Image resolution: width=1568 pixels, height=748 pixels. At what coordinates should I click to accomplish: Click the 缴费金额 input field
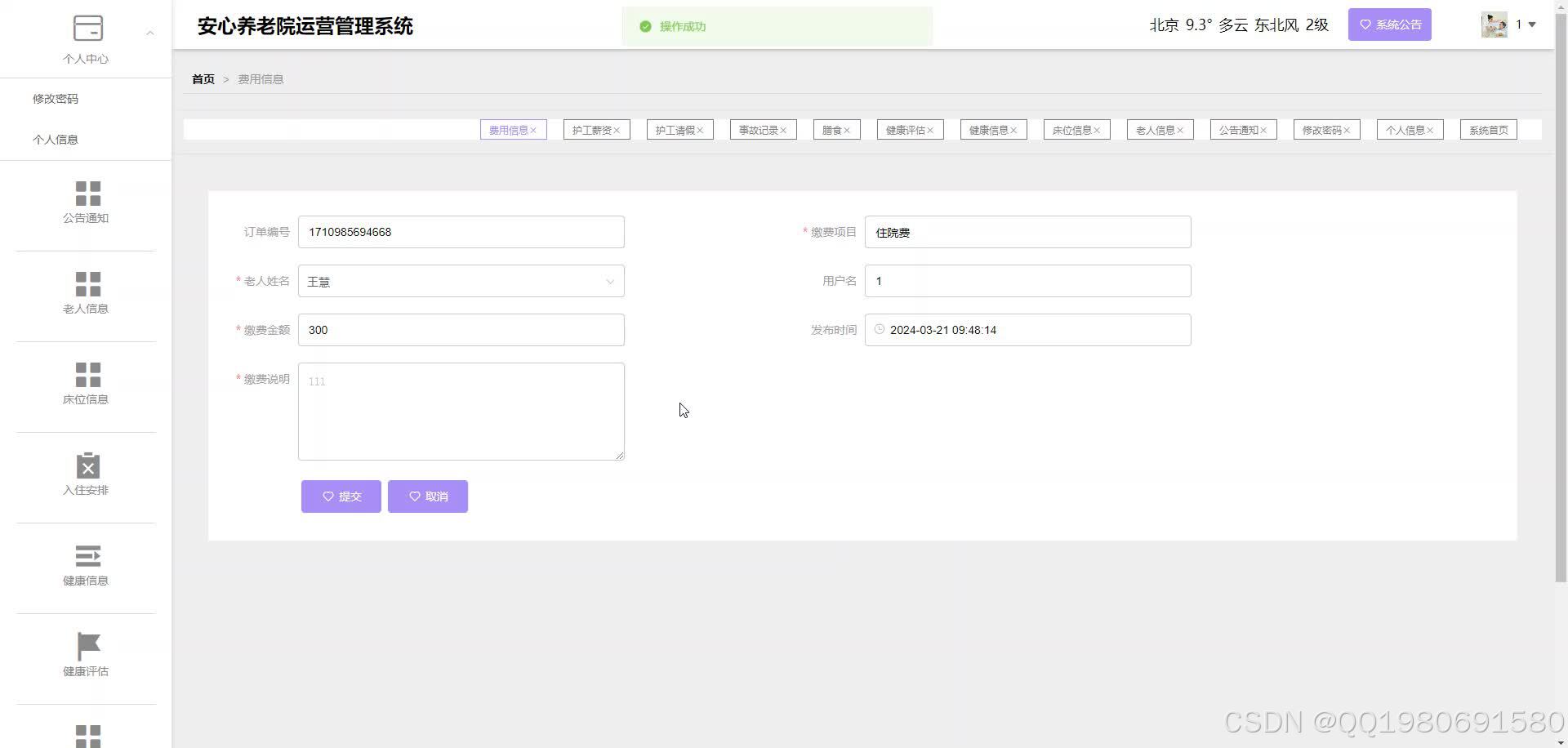tap(461, 330)
